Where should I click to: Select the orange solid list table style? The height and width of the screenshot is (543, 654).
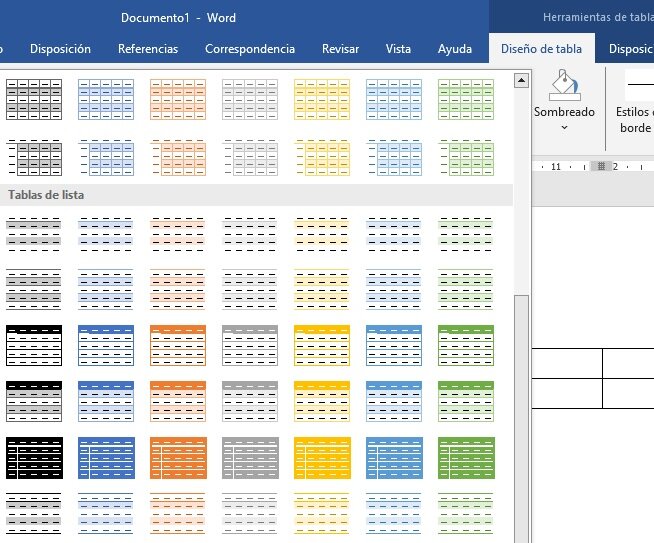(178, 458)
